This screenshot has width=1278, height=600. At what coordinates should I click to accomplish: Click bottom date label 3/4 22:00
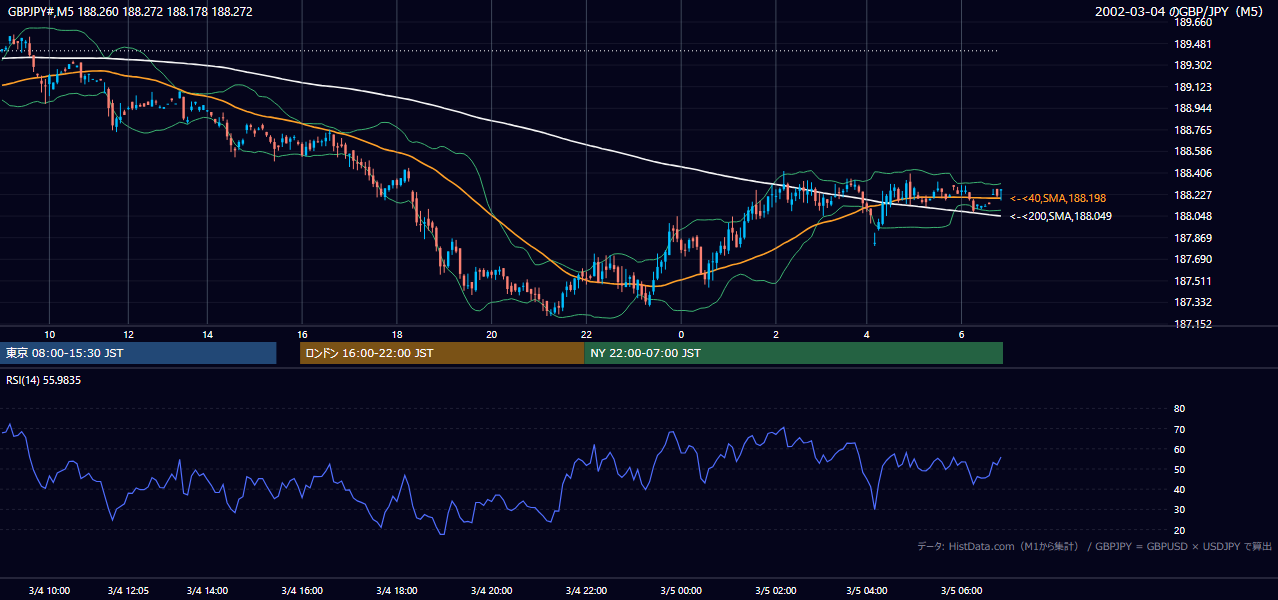(x=586, y=591)
